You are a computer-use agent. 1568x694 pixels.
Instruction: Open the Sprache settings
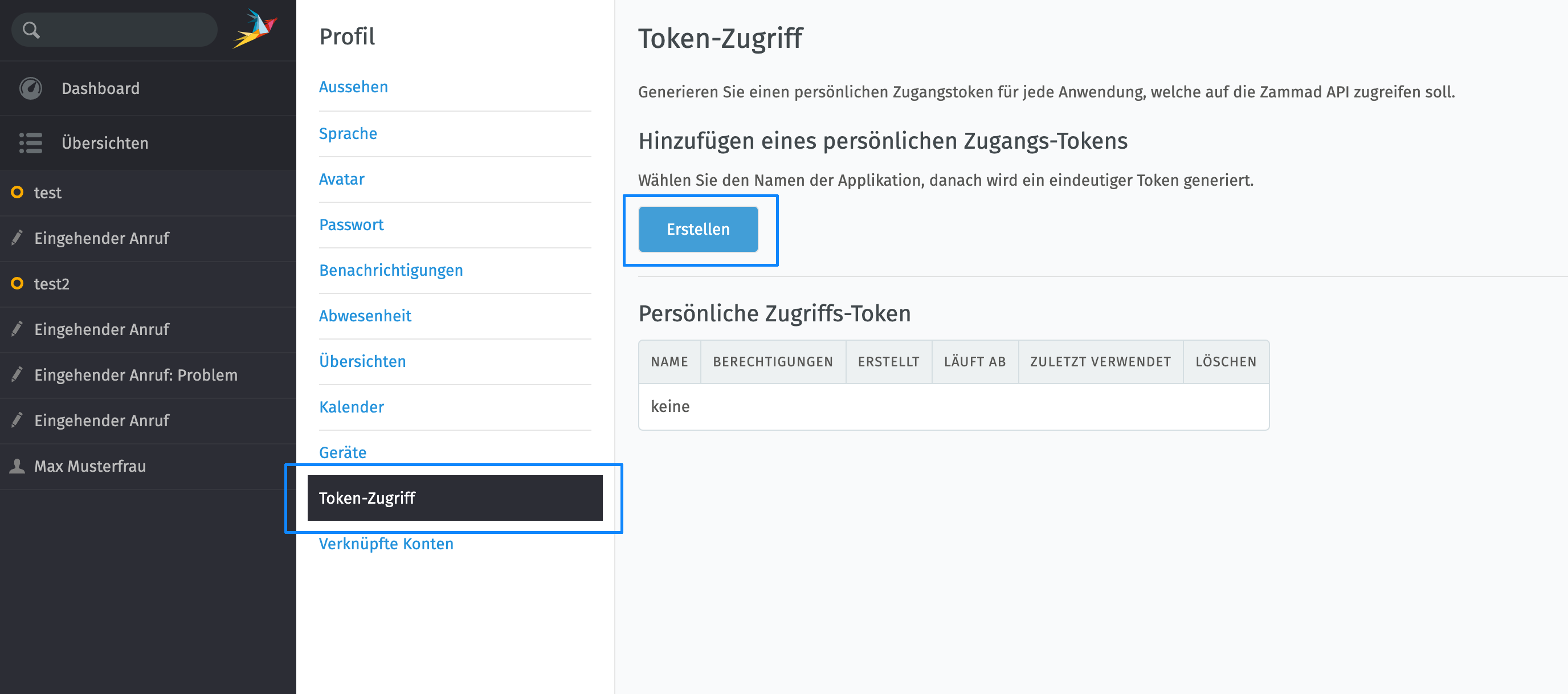pos(348,133)
